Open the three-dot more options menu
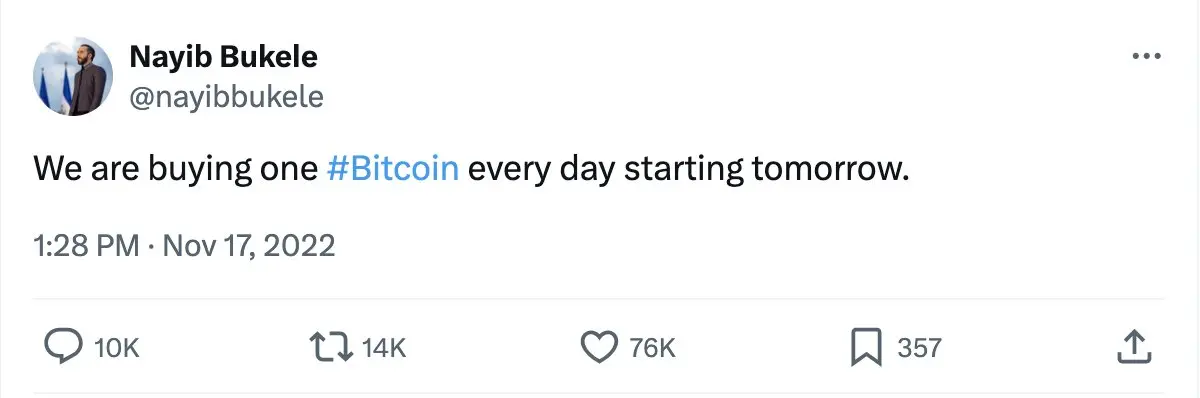The height and width of the screenshot is (398, 1200). pyautogui.click(x=1145, y=57)
